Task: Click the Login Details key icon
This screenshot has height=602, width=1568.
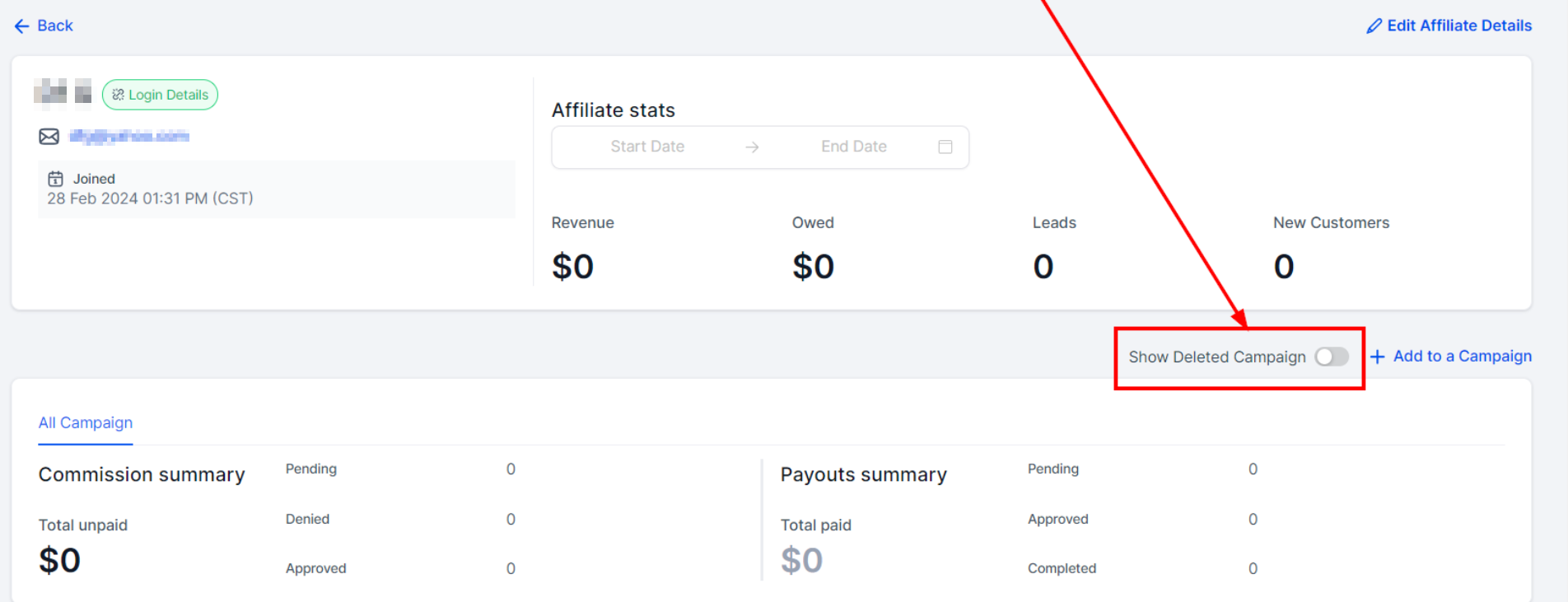Action: tap(118, 95)
